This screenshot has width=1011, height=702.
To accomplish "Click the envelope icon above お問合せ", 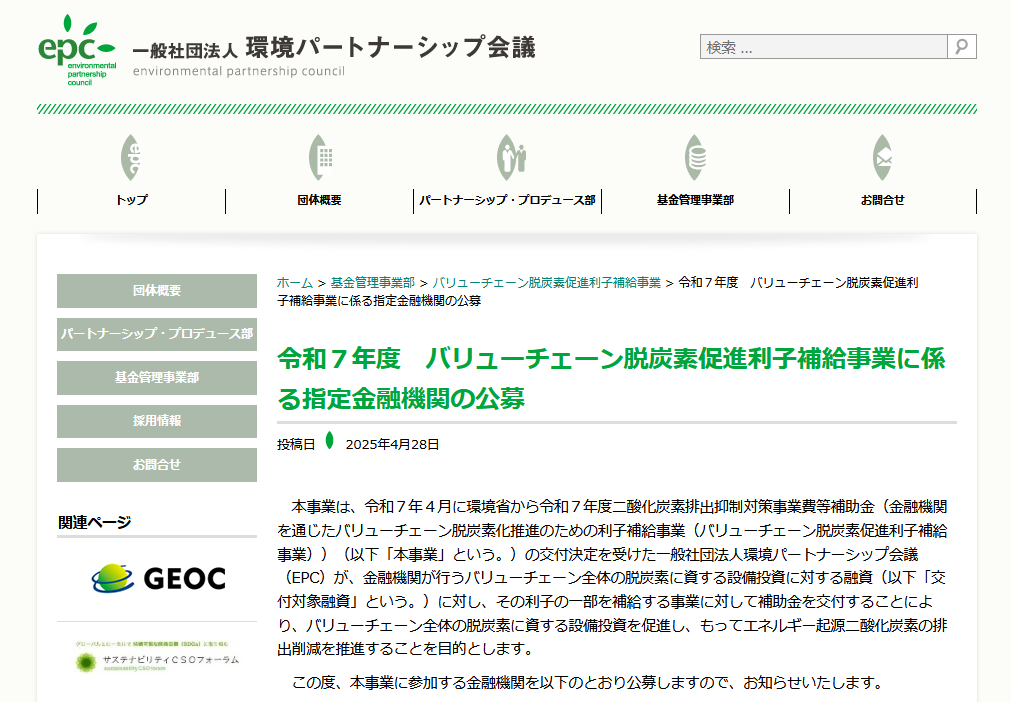I will (x=882, y=158).
